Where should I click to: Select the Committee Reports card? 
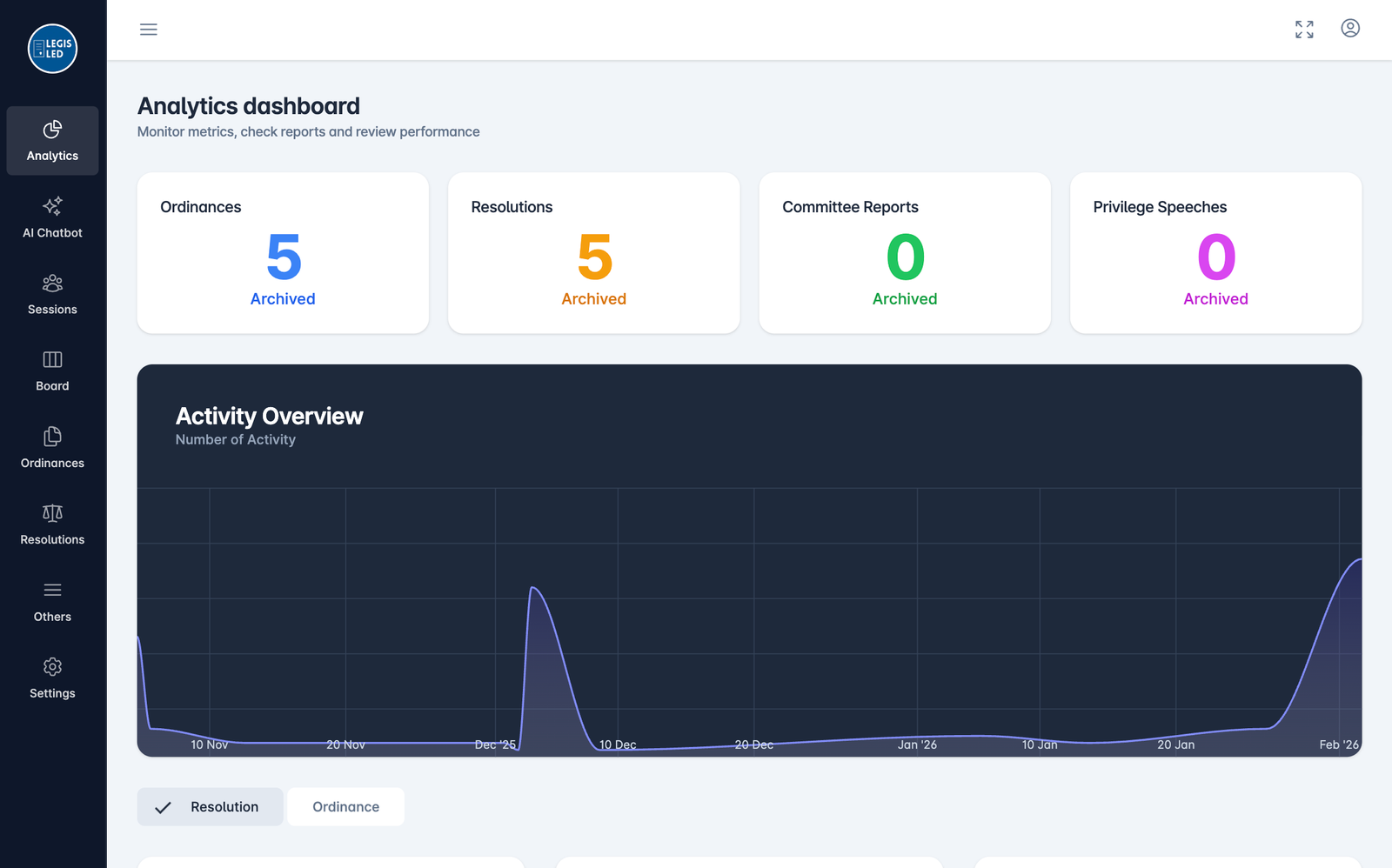coord(905,253)
